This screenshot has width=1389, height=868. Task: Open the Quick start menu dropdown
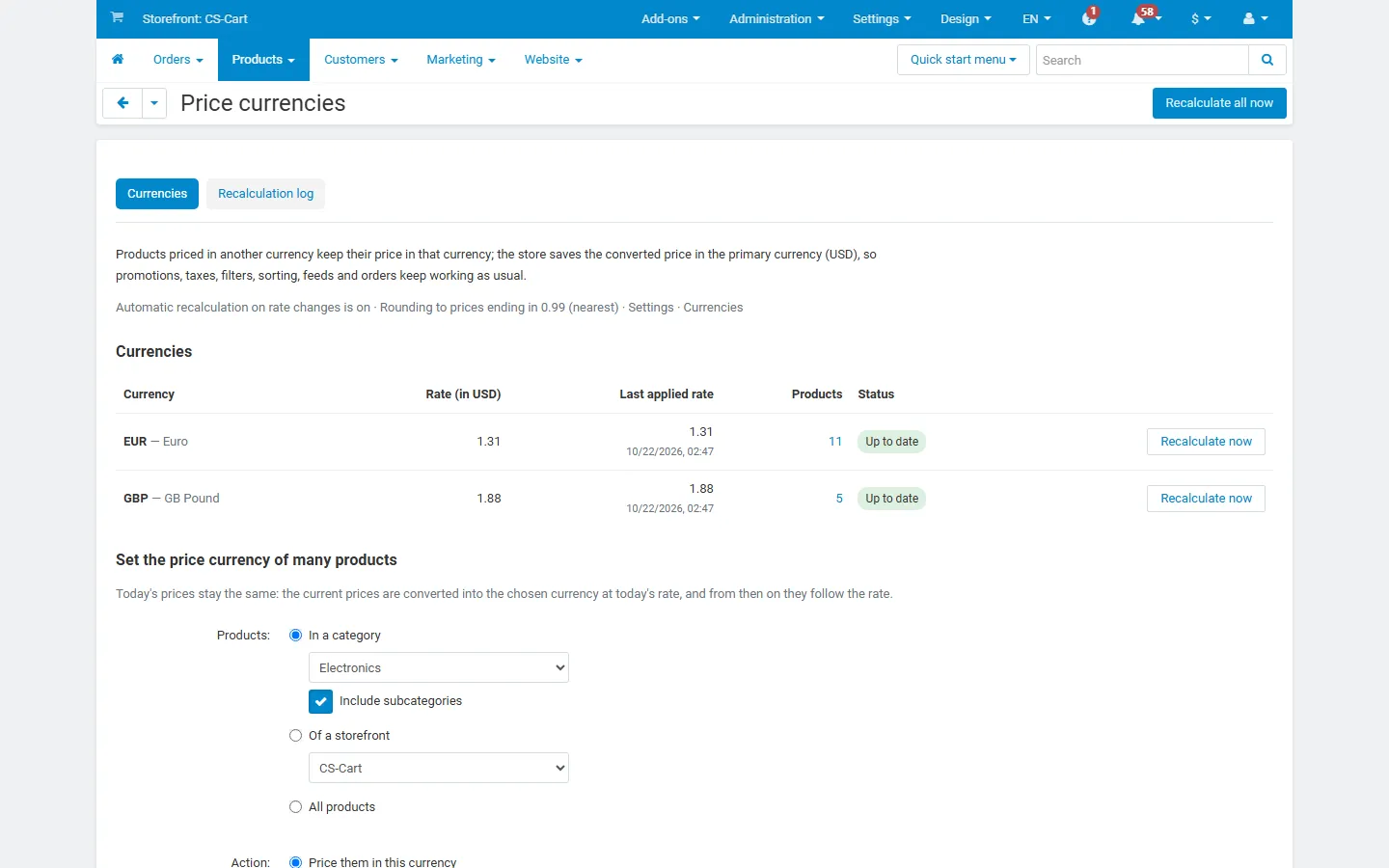click(x=964, y=60)
